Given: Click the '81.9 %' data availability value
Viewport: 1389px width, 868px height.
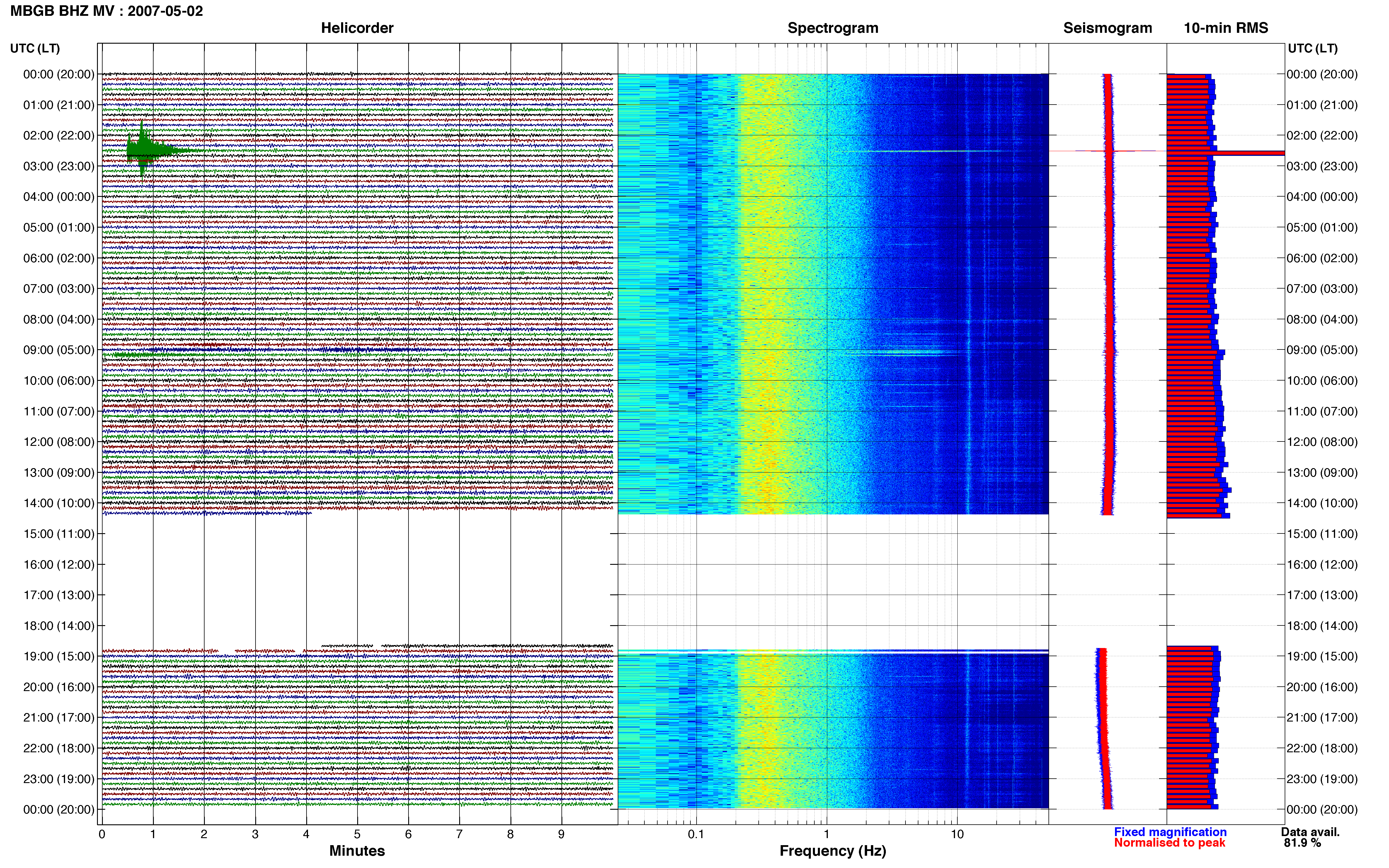Looking at the screenshot, I should 1303,843.
